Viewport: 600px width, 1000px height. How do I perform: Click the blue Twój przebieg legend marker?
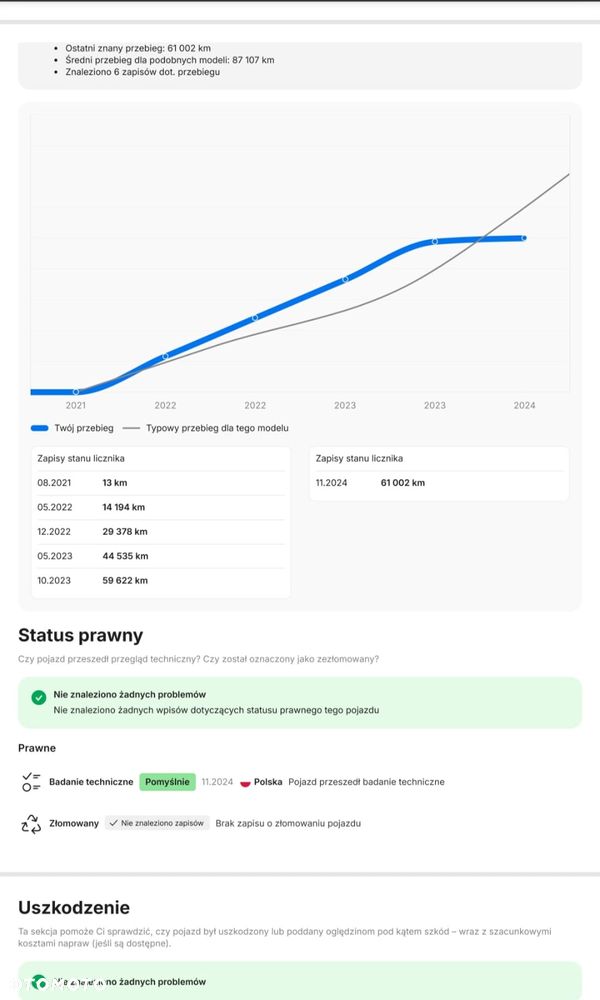tap(40, 428)
